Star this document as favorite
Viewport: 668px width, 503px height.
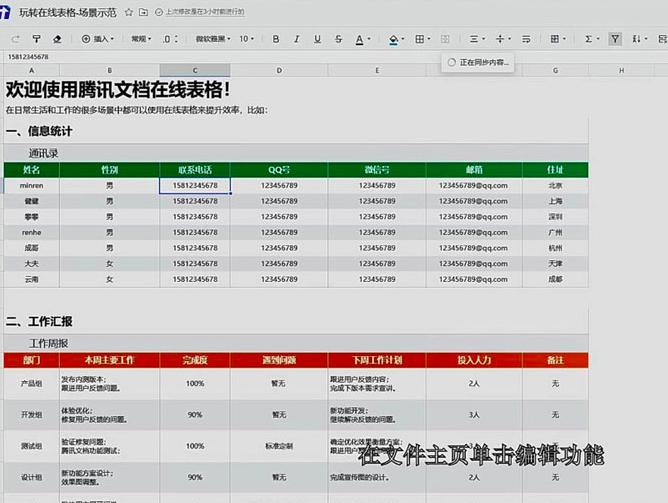pos(129,12)
